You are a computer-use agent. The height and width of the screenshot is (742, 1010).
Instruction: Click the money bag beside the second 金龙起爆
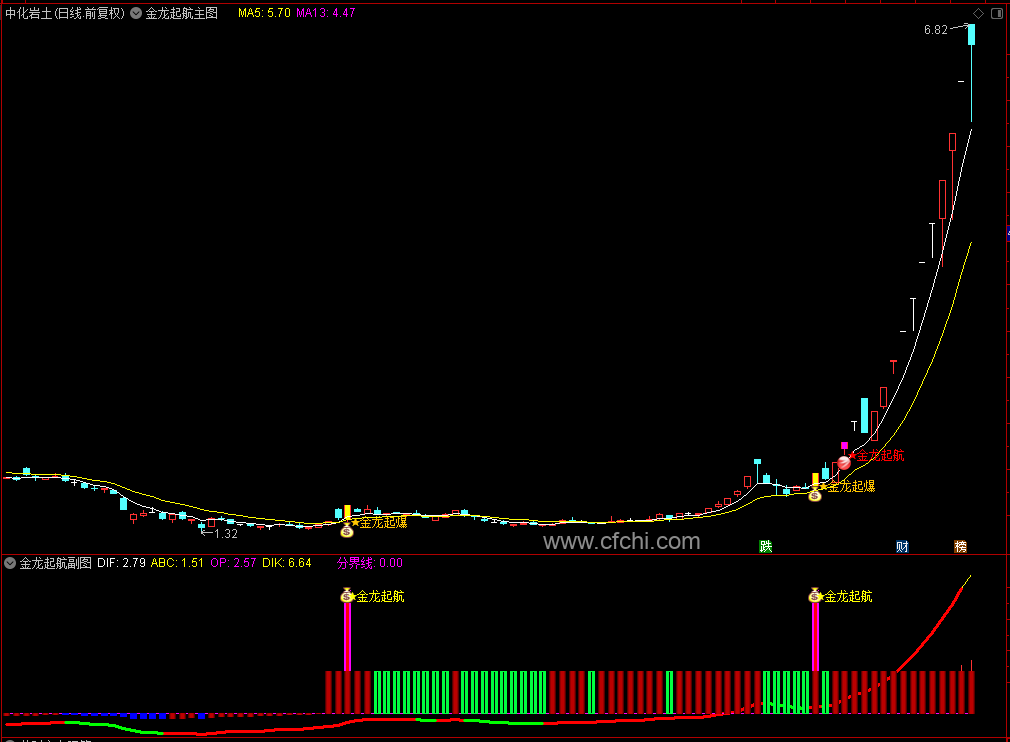pyautogui.click(x=815, y=494)
